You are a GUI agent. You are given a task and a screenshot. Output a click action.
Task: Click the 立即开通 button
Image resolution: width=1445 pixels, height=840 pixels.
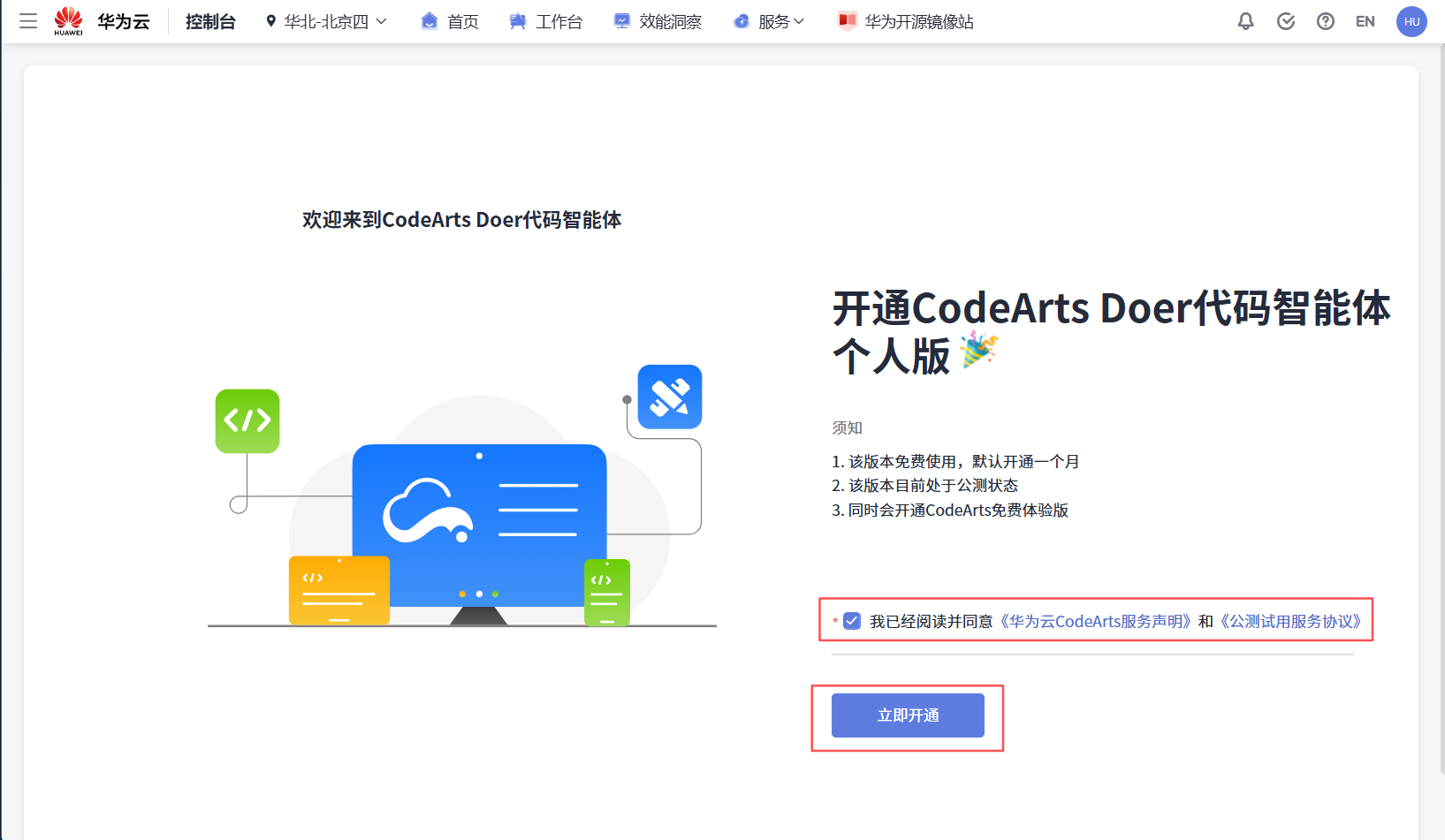908,715
